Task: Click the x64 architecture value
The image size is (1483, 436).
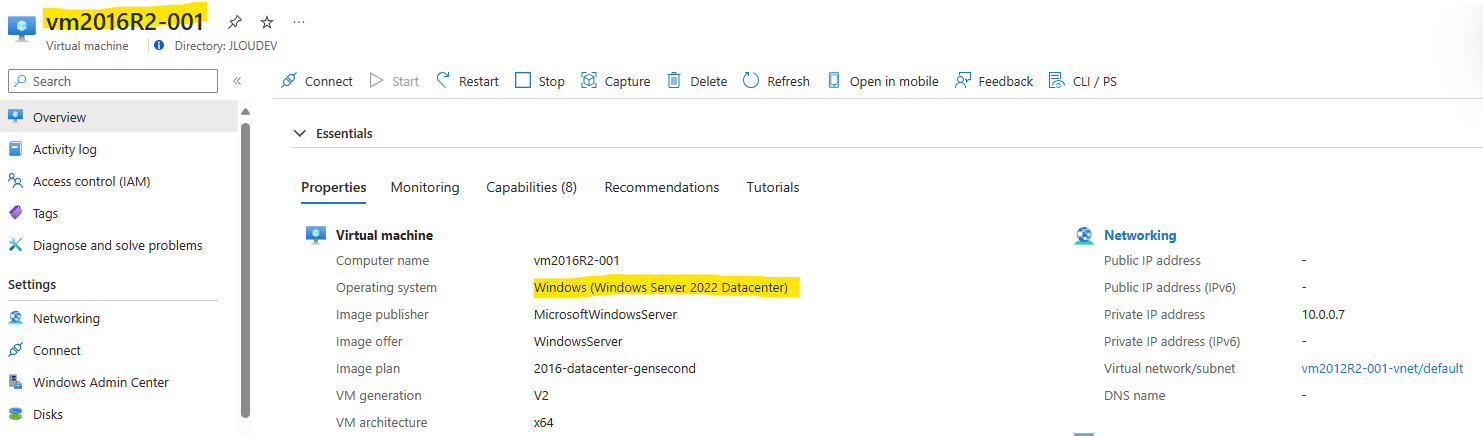Action: [x=544, y=422]
